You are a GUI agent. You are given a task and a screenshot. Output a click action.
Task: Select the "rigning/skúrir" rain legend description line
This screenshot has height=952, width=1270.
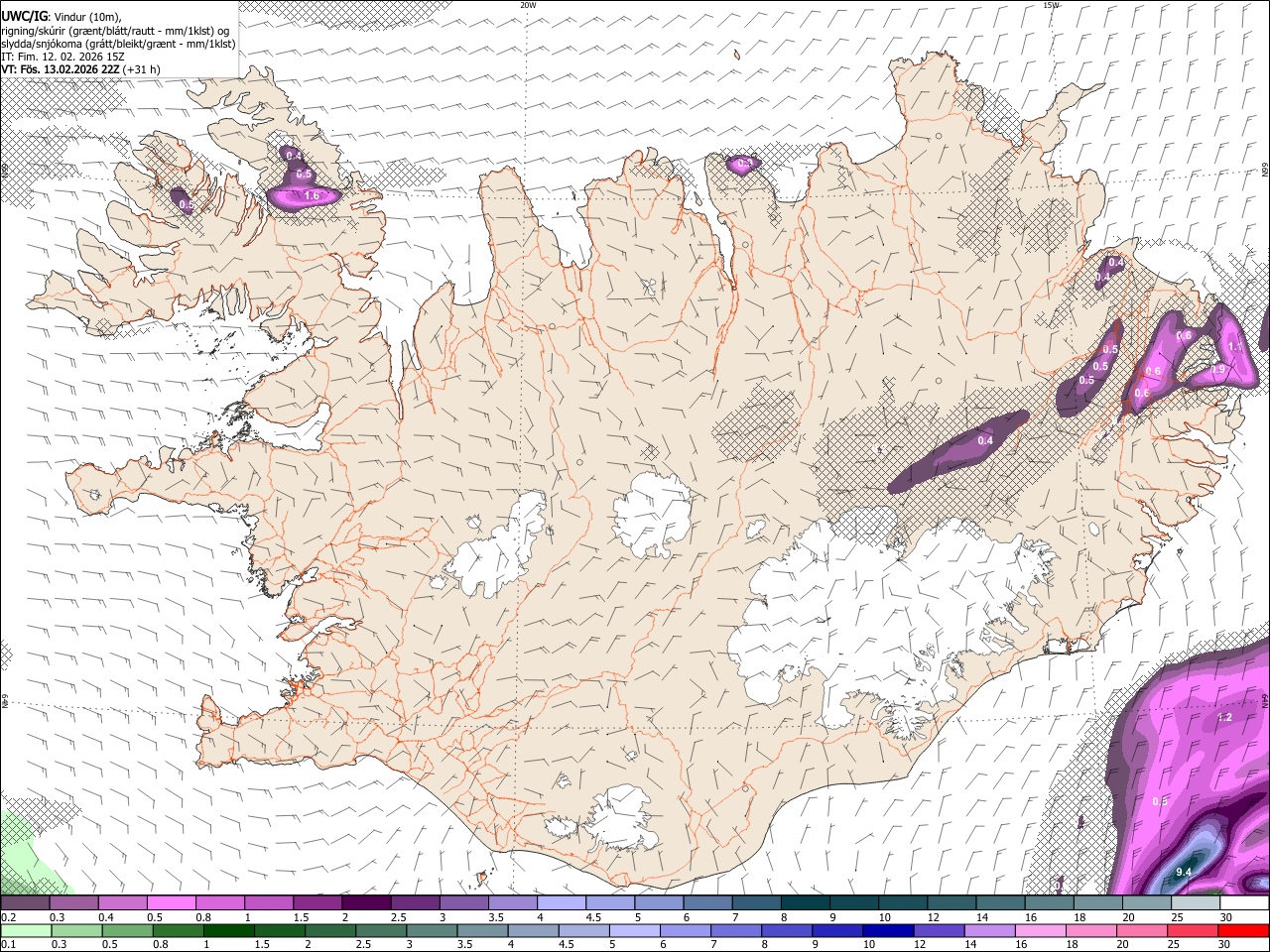[x=115, y=30]
